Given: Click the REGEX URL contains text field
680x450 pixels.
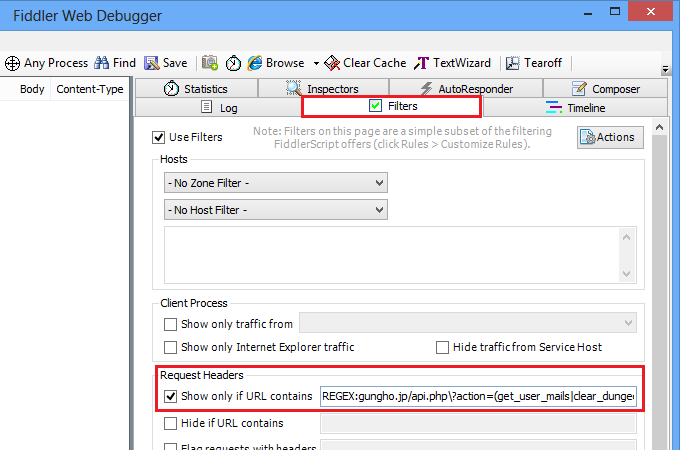Looking at the screenshot, I should pos(477,396).
